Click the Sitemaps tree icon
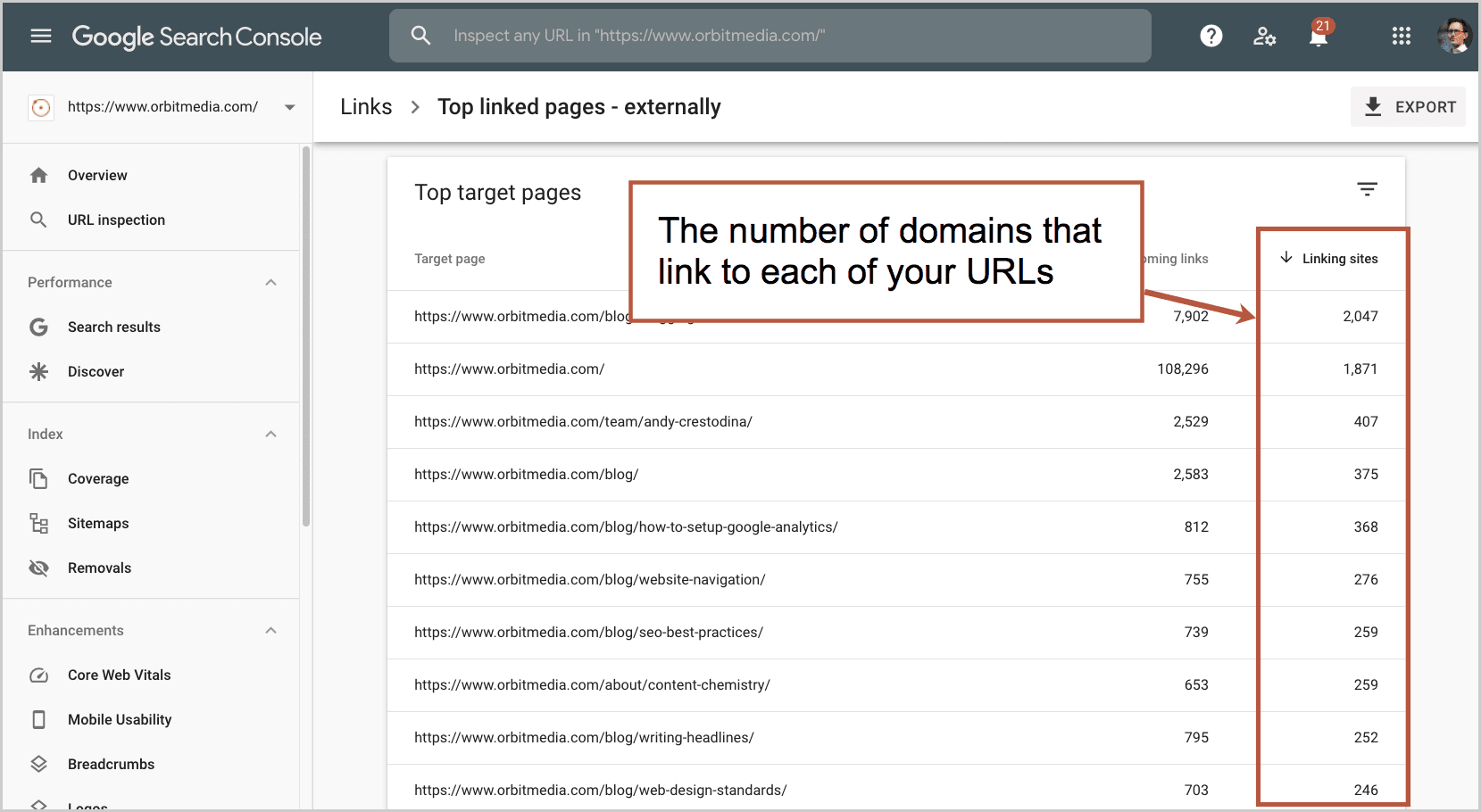The image size is (1481, 812). pos(38,523)
